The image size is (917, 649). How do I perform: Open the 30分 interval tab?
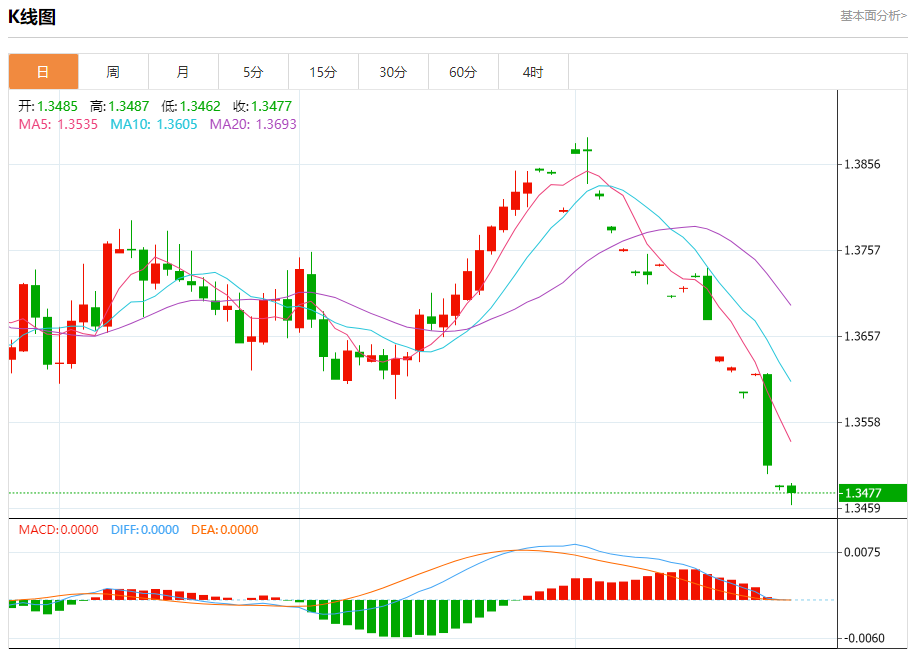click(x=394, y=72)
